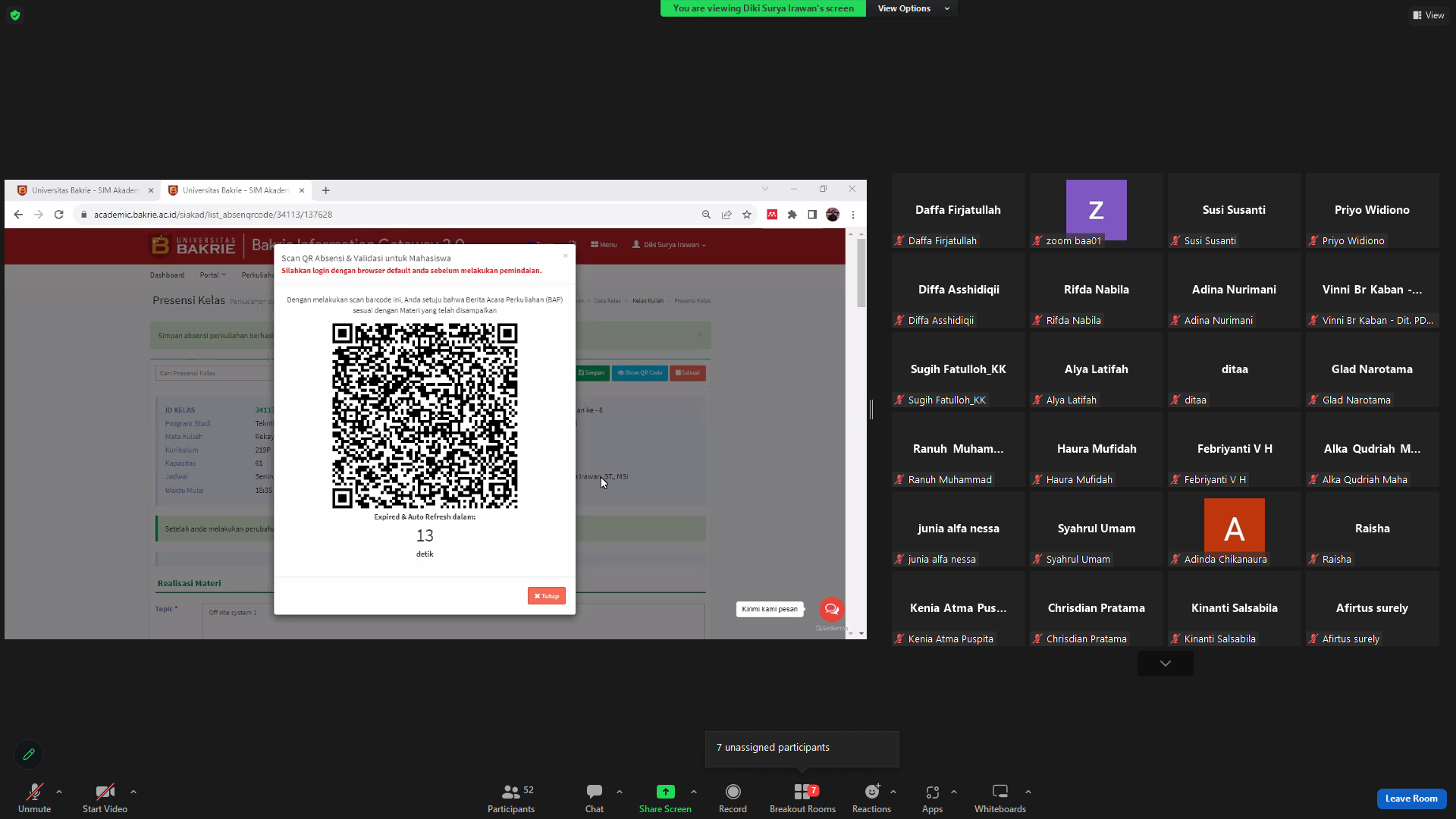Open Zoom Apps
The height and width of the screenshot is (819, 1456).
(932, 798)
